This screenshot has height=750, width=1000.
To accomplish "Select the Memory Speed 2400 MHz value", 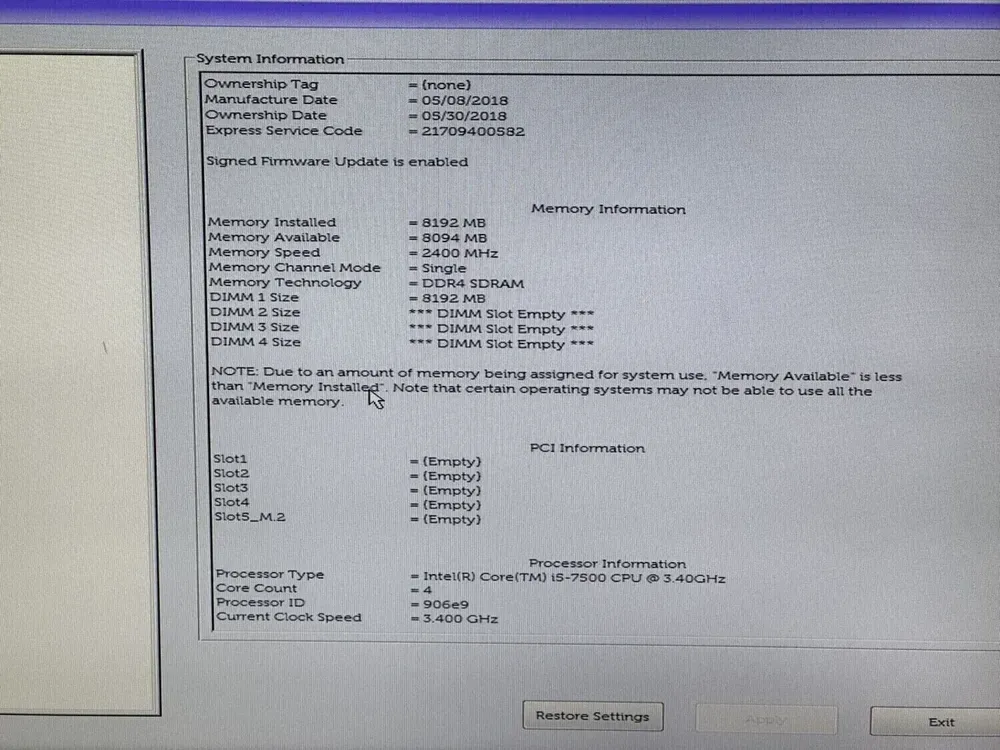I will tap(454, 253).
